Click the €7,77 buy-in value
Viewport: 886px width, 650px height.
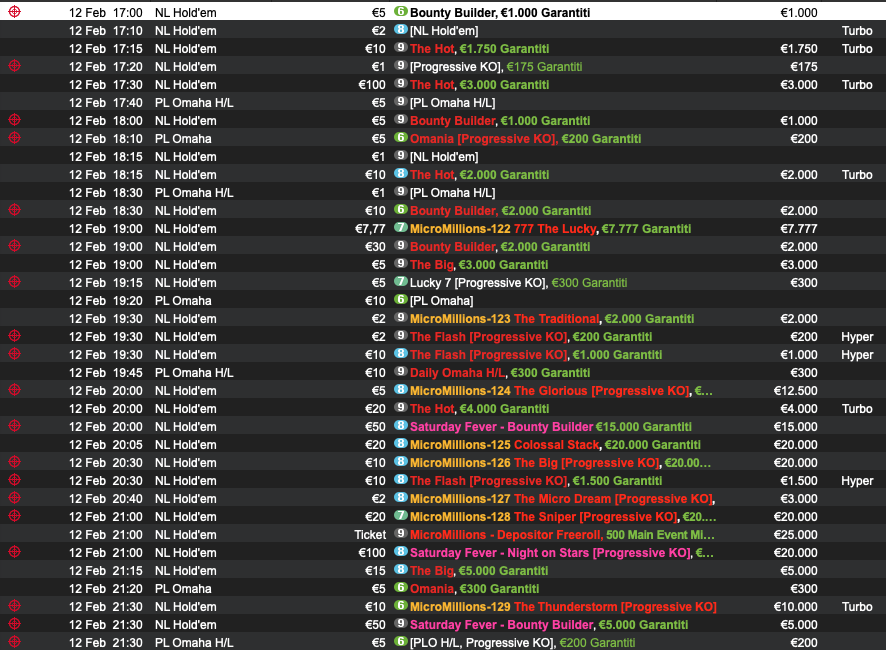click(370, 229)
